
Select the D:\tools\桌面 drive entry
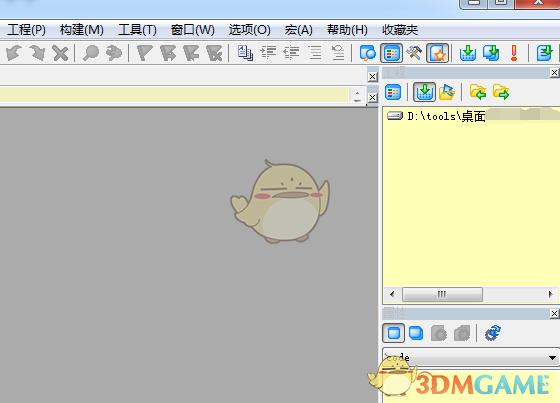[x=446, y=116]
